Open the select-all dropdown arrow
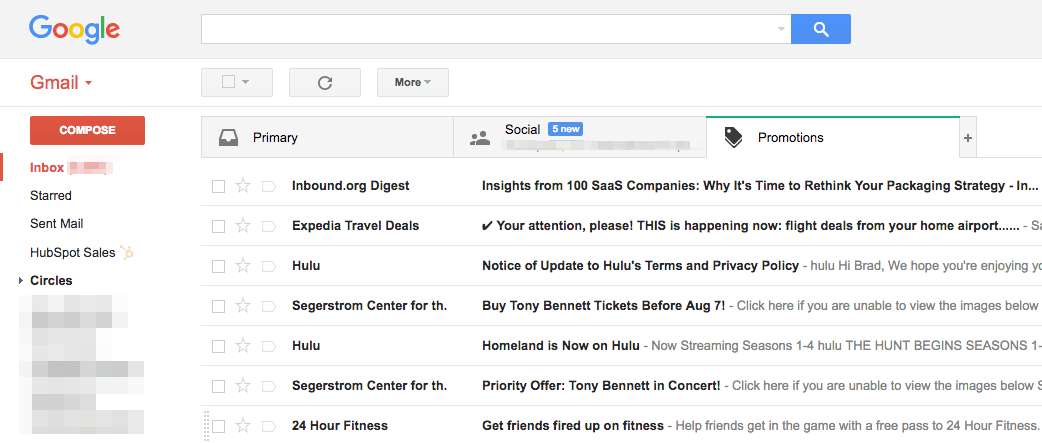 tap(245, 82)
